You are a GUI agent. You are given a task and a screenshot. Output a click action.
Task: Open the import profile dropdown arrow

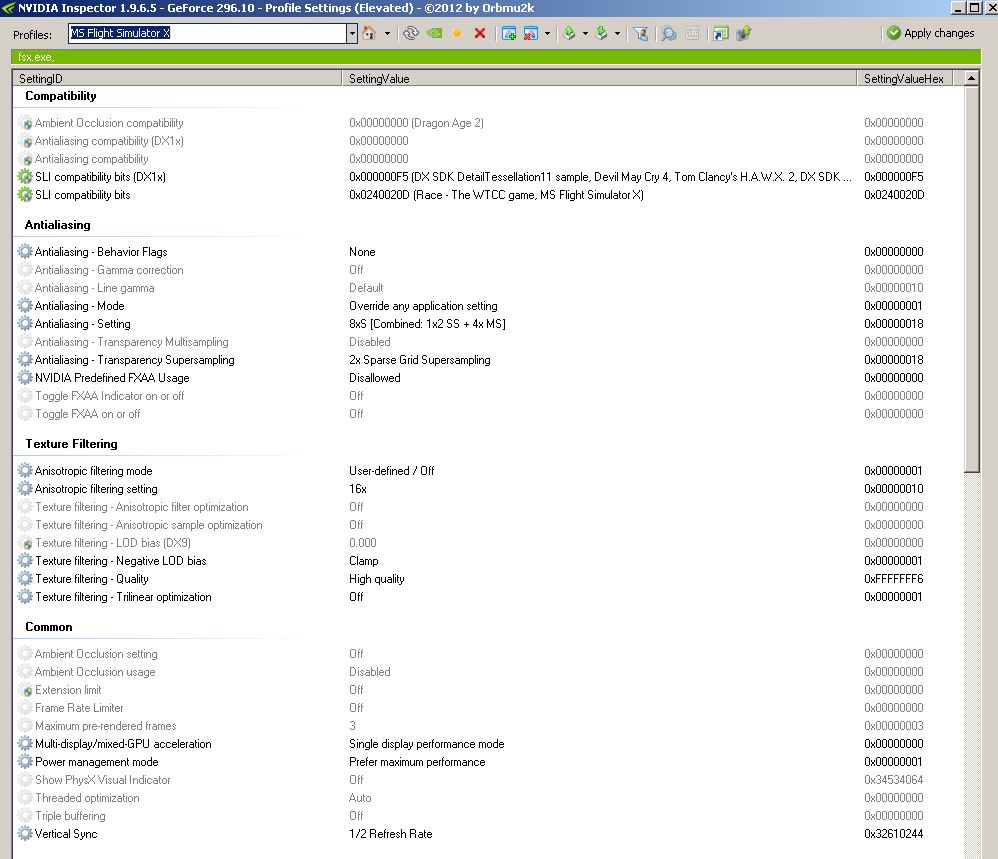(x=617, y=33)
